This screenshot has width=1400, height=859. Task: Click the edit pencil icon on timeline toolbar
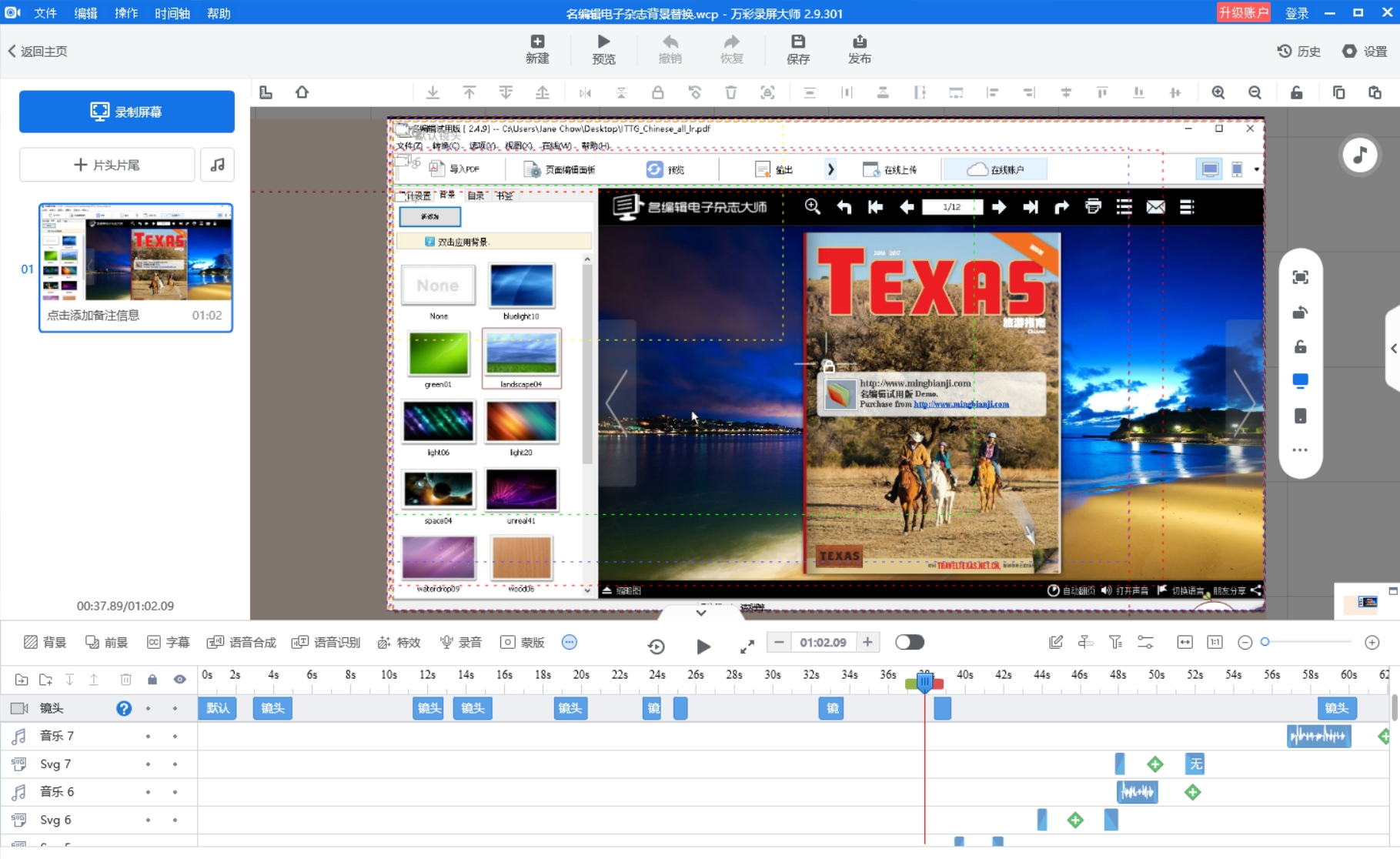[x=1056, y=642]
